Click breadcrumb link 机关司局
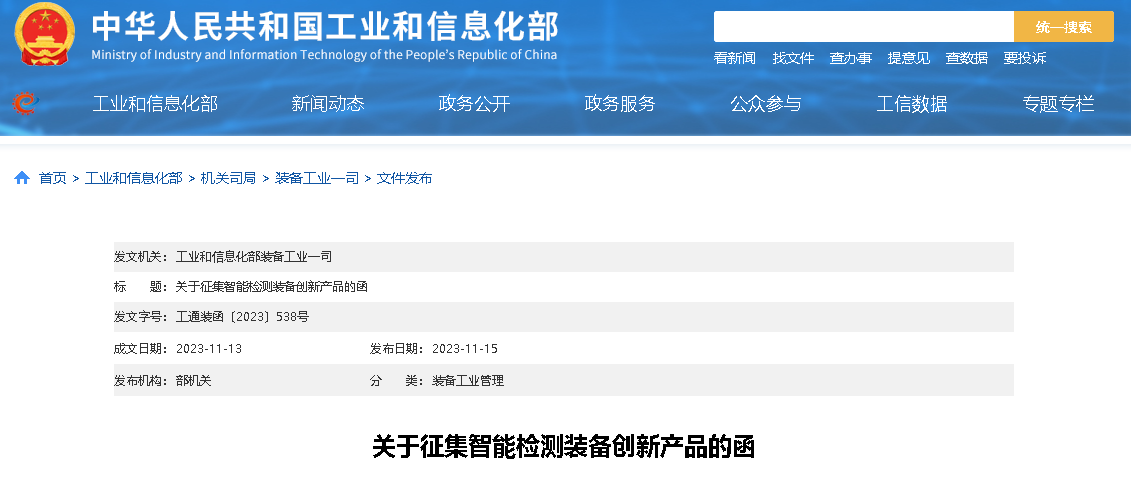 pyautogui.click(x=228, y=178)
